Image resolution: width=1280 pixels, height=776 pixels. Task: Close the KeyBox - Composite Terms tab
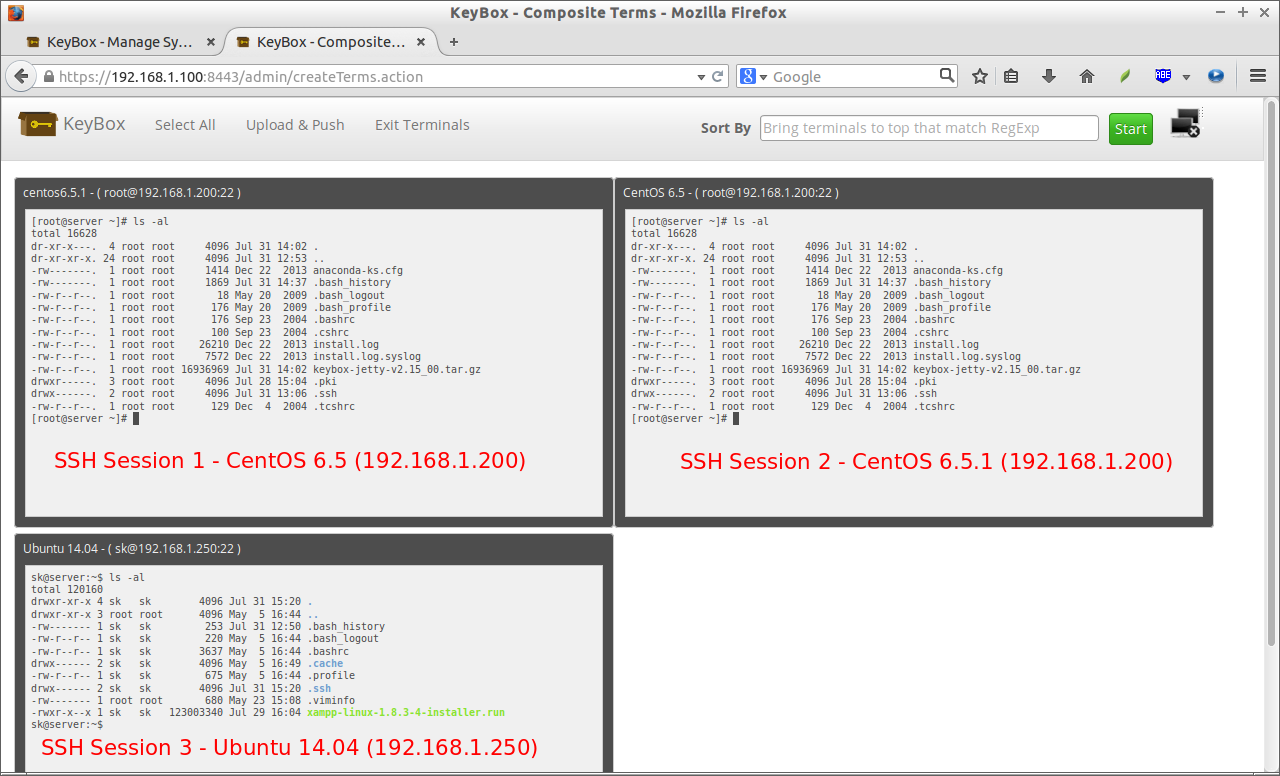421,42
